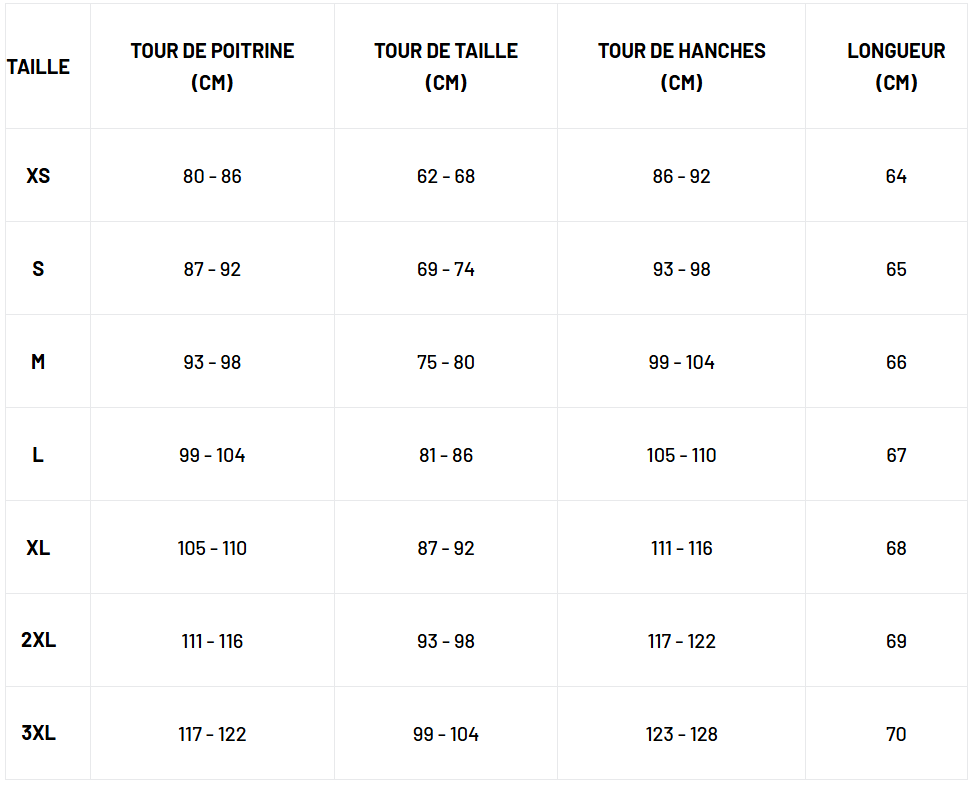Screen dimensions: 973x787
Task: Click the 3XL size row label
Action: [x=38, y=734]
